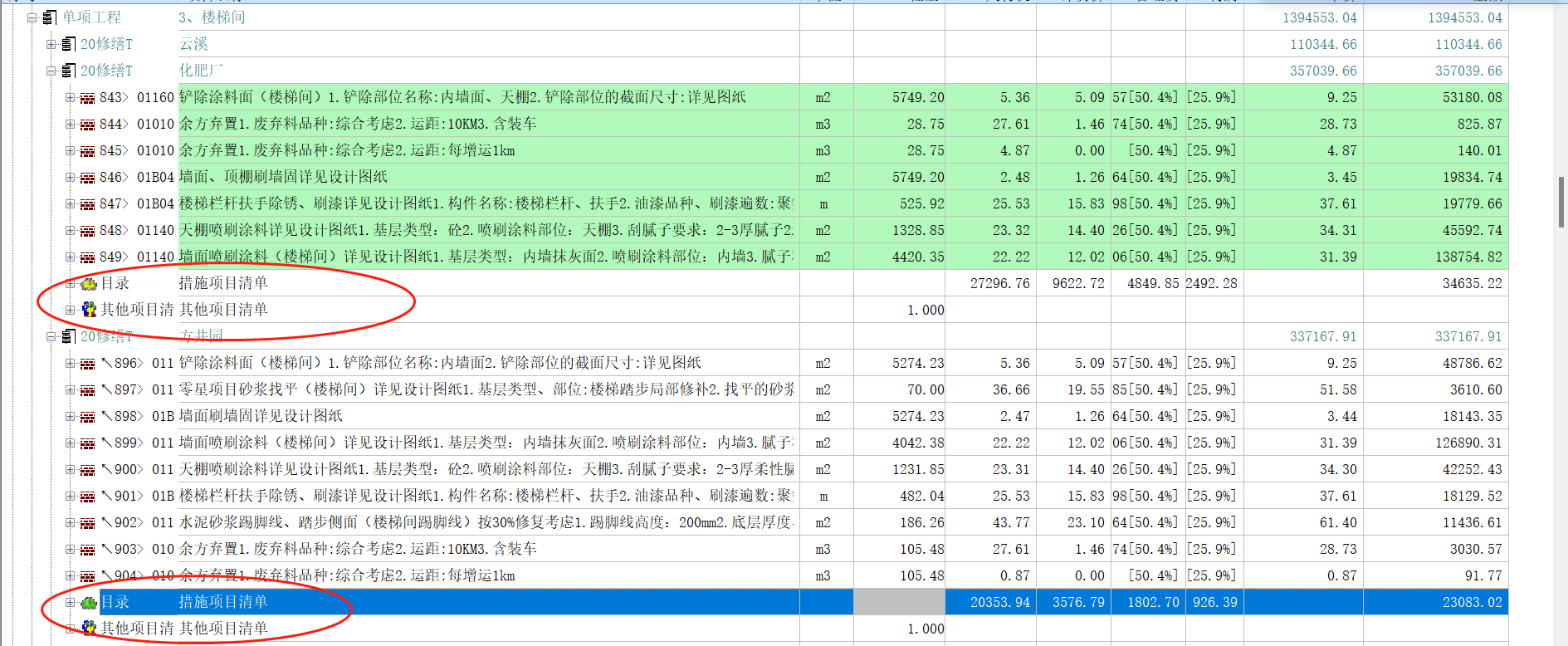The width and height of the screenshot is (1568, 646).
Task: Expand row 847 楼梯栏杆扶手除锈
Action: pyautogui.click(x=70, y=203)
